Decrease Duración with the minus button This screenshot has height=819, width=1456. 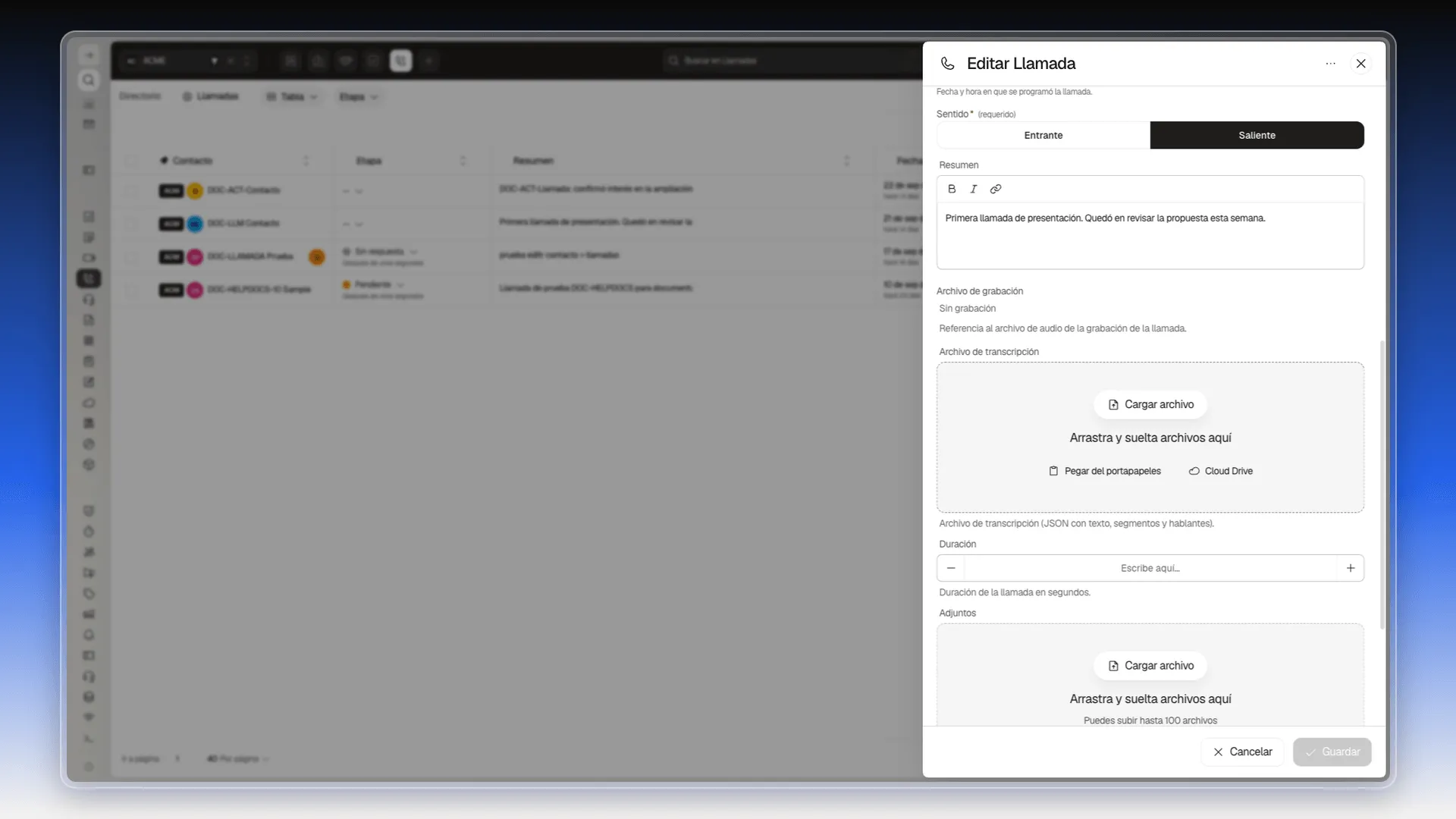point(951,568)
